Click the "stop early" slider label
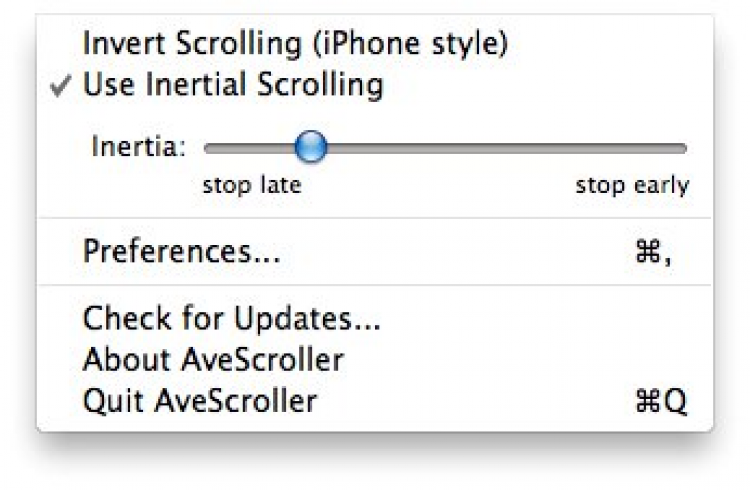750x490 pixels. pos(632,185)
